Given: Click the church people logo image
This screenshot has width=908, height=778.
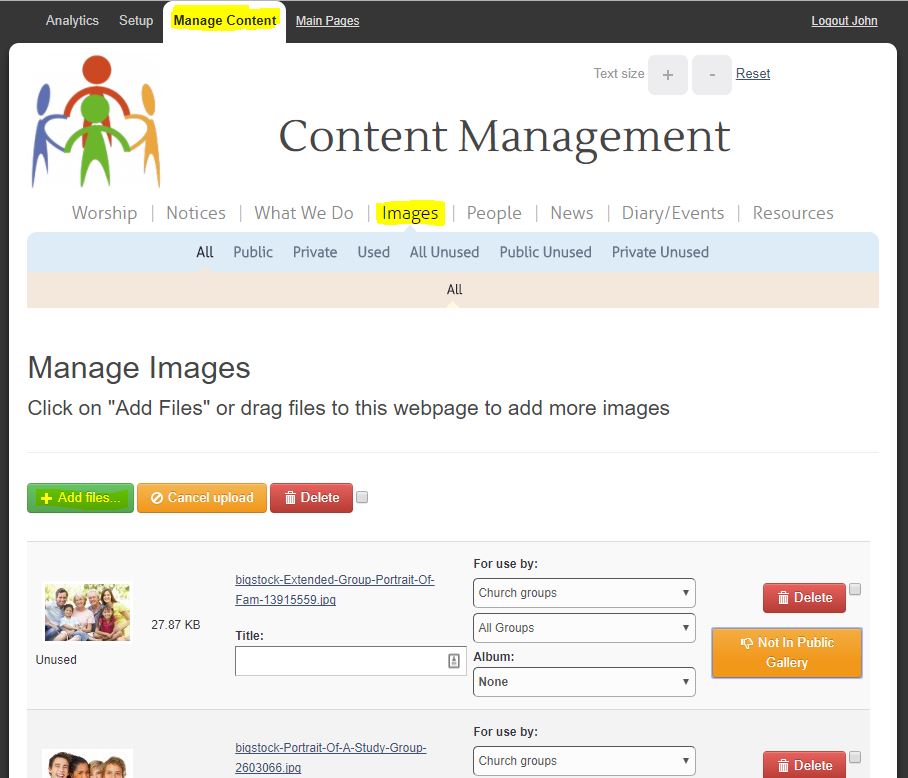Looking at the screenshot, I should pyautogui.click(x=96, y=120).
